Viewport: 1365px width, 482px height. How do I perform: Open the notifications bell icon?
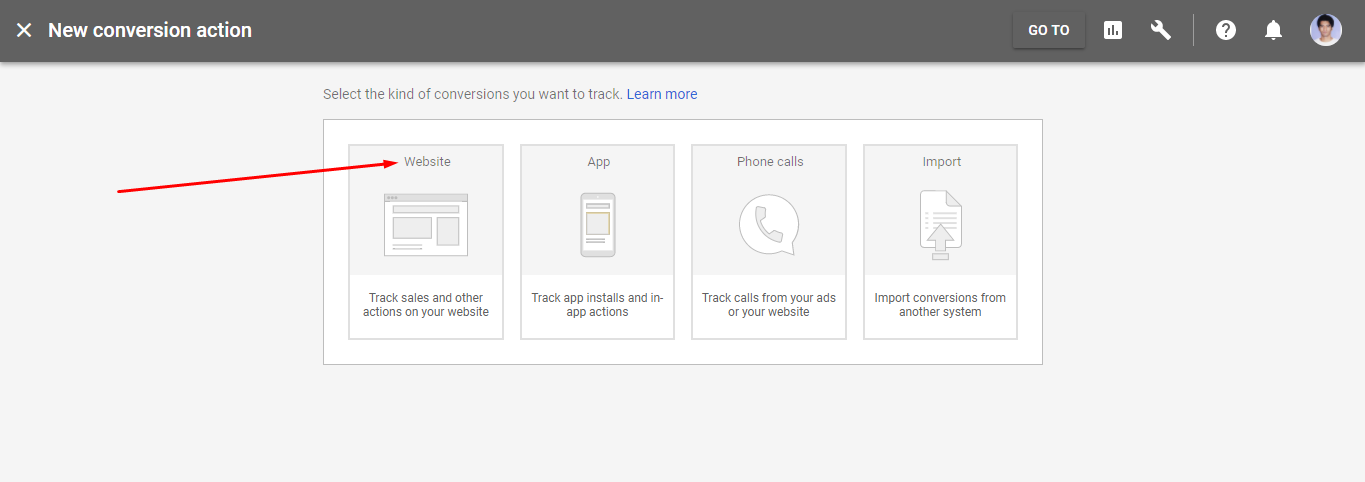click(1273, 30)
